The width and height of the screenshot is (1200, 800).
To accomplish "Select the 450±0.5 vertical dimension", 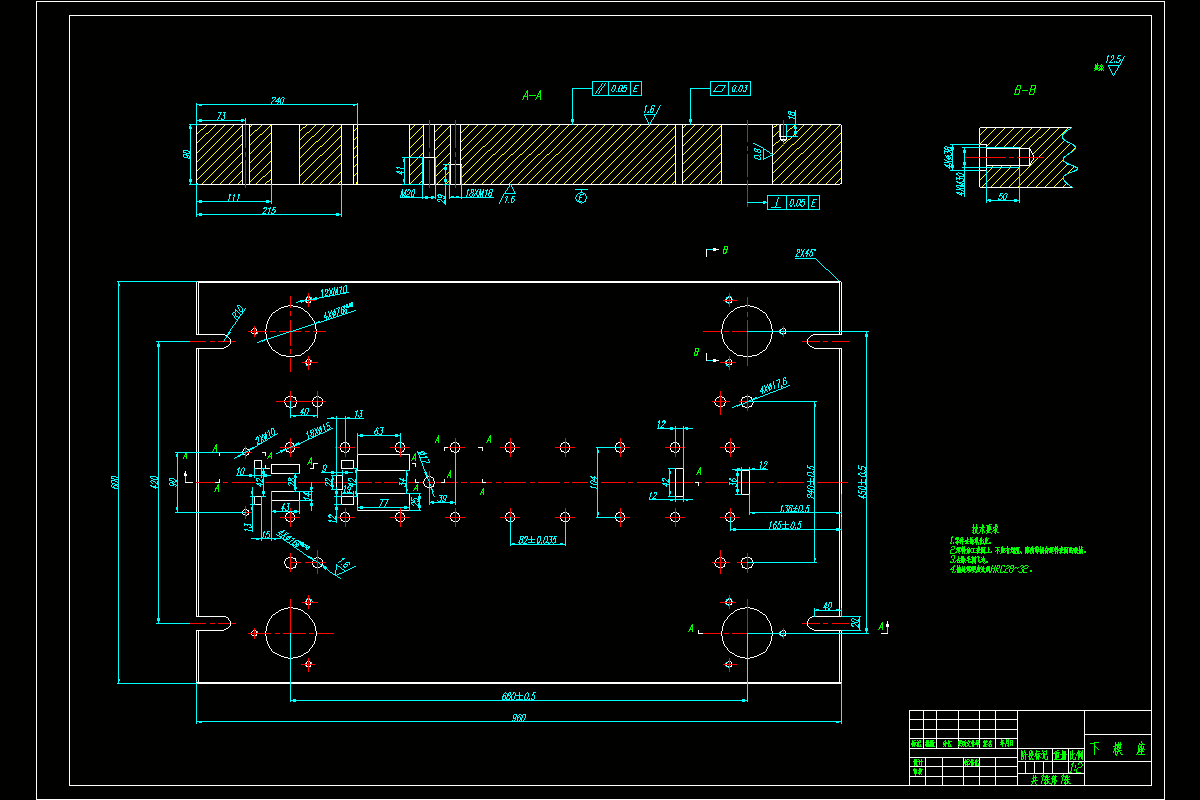I will pos(862,481).
